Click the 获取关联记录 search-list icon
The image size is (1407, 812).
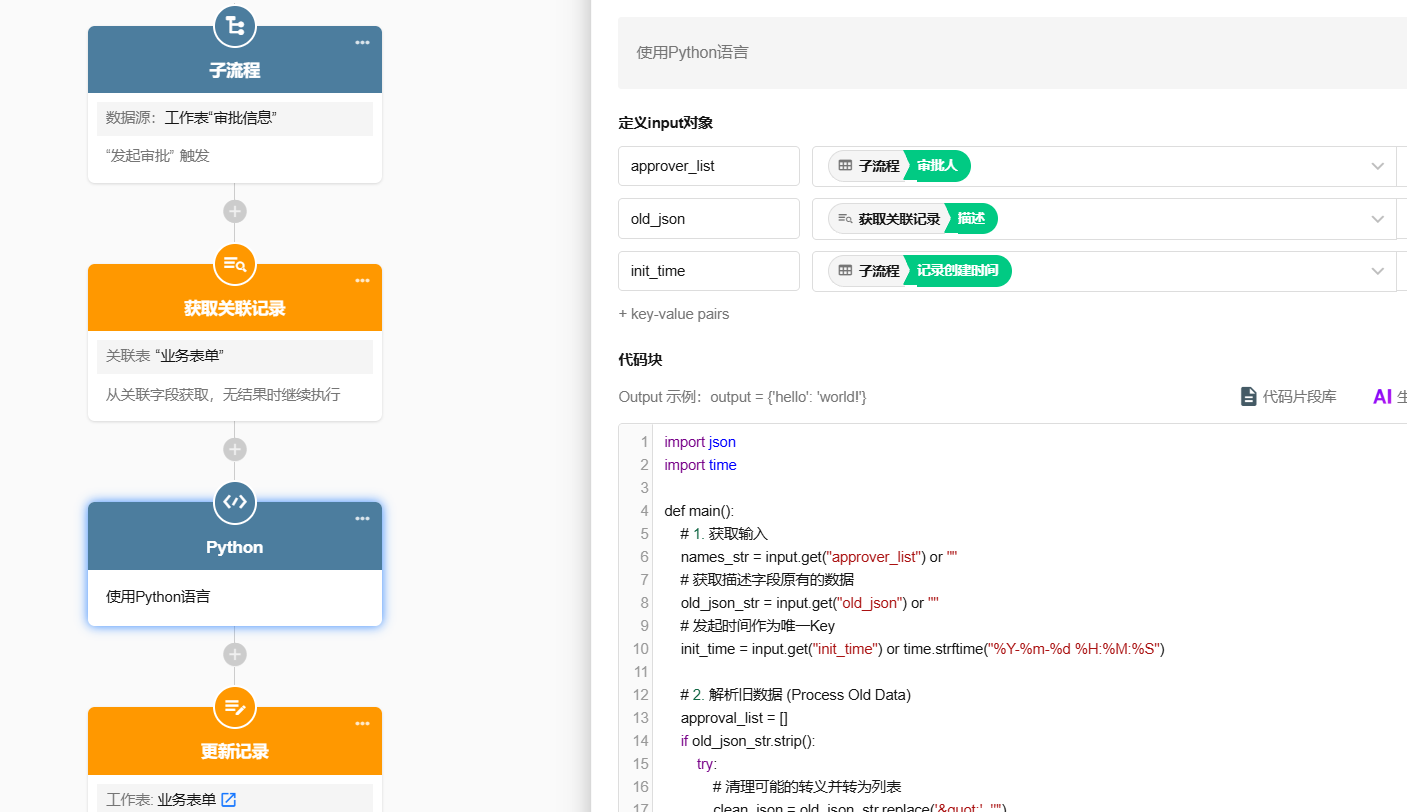coord(235,264)
